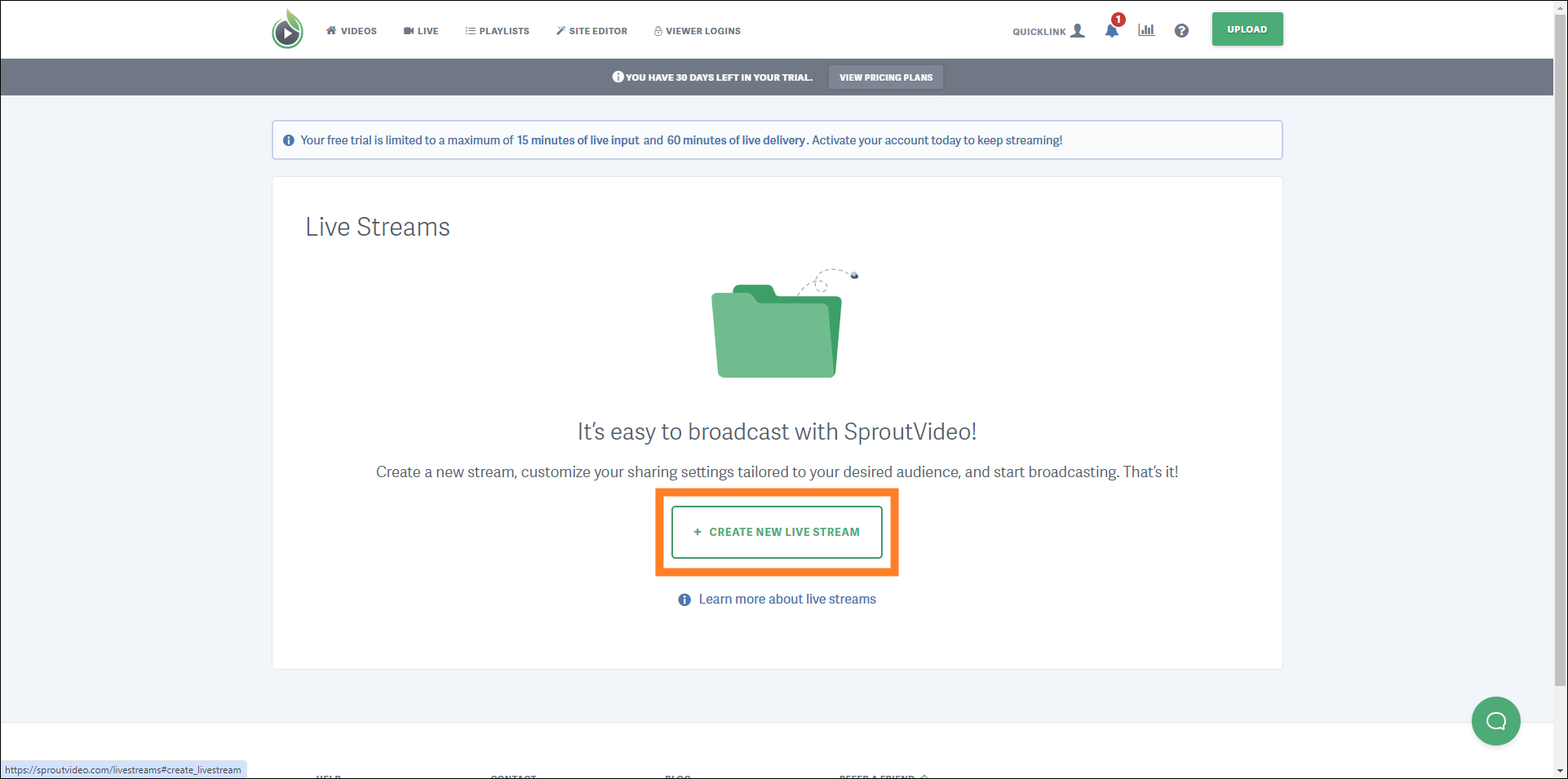1568x779 pixels.
Task: Click the '60 minutes of live delivery' text
Action: (737, 140)
